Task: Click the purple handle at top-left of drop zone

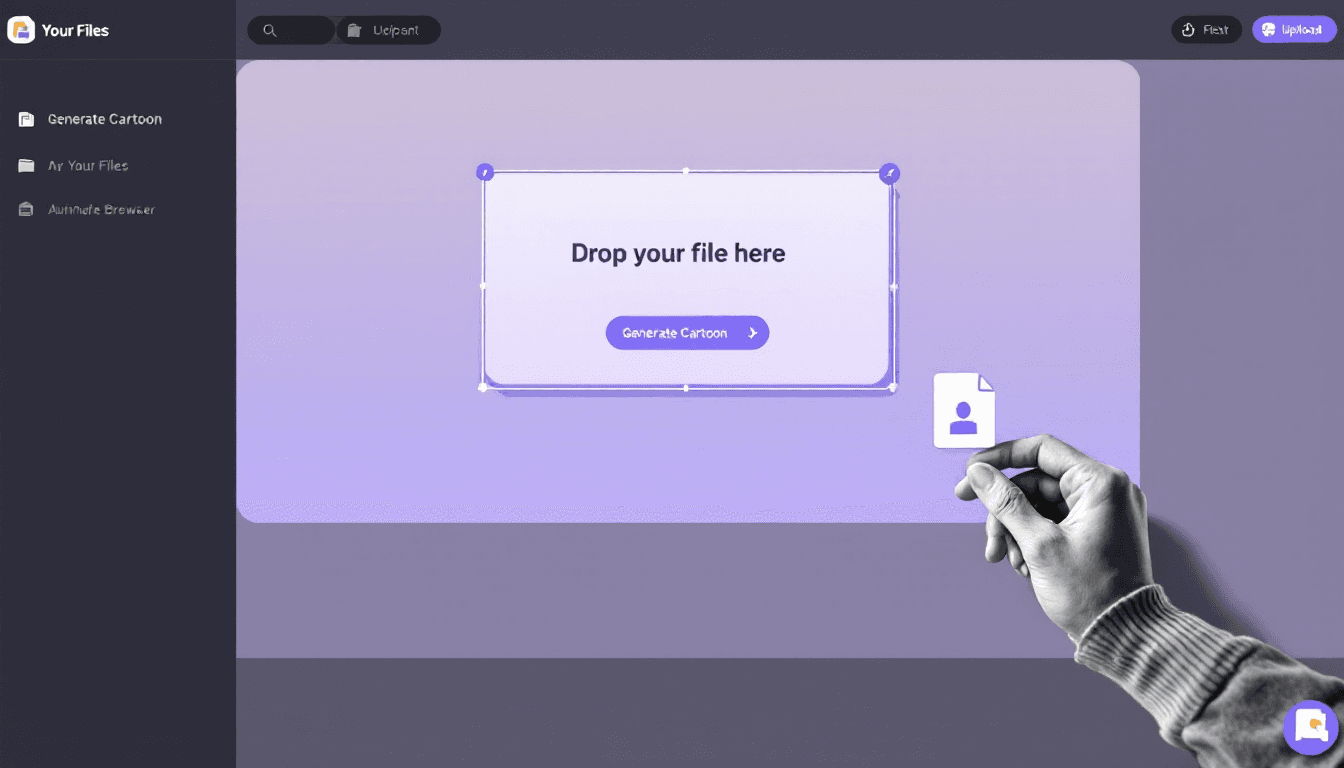Action: (485, 171)
